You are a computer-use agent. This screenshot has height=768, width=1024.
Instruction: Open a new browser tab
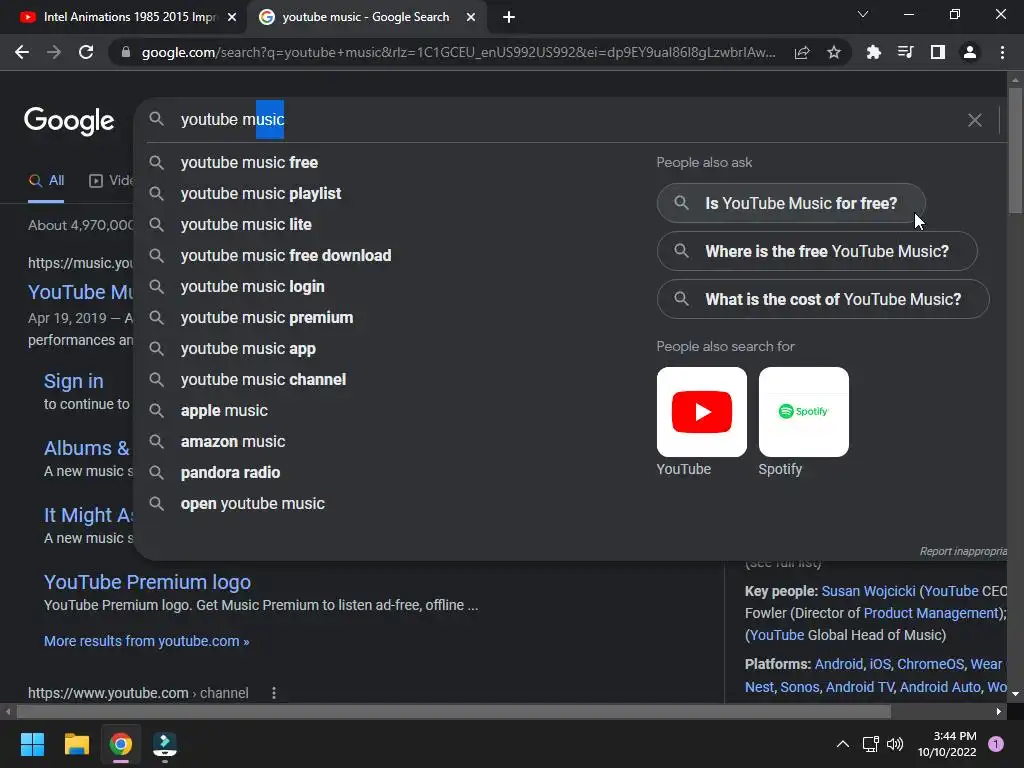click(509, 18)
